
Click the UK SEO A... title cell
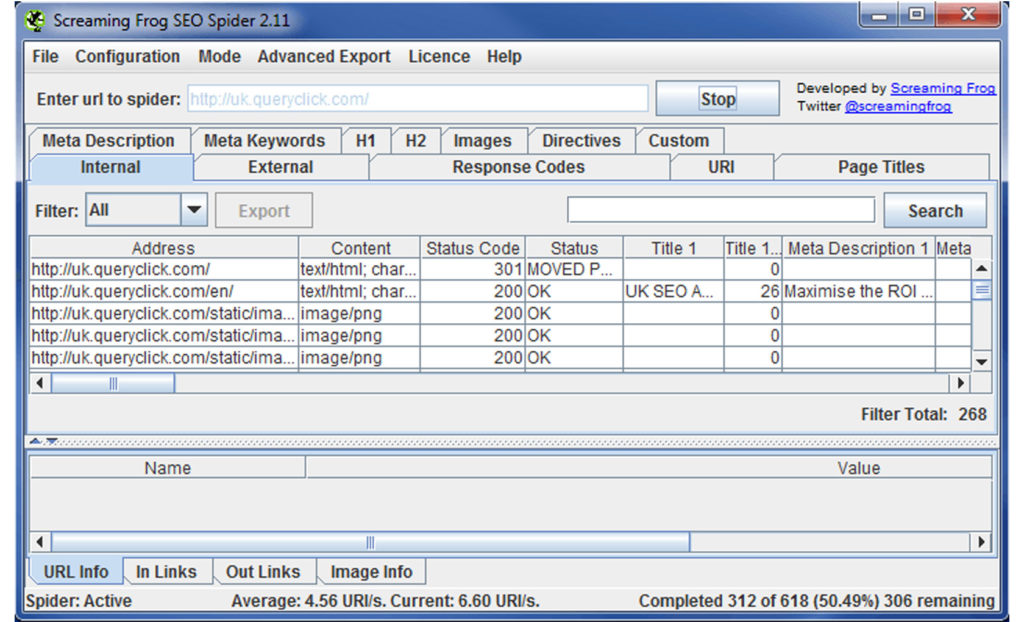click(673, 291)
